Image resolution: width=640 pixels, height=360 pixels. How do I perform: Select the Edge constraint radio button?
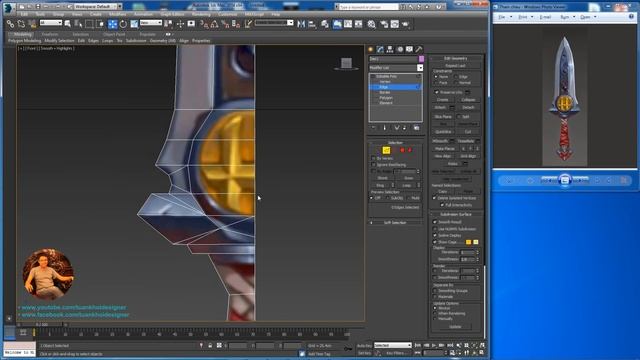tap(456, 77)
